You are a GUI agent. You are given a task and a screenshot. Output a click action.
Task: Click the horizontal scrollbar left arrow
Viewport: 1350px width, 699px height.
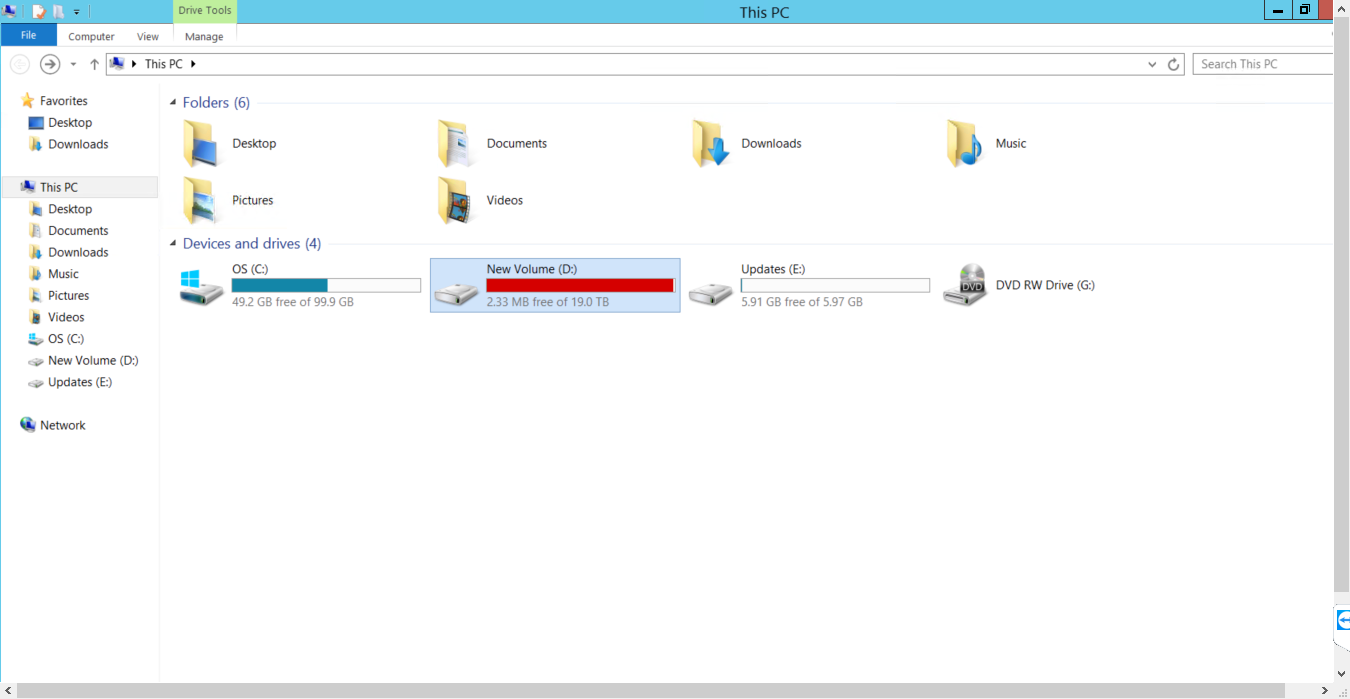coord(8,691)
